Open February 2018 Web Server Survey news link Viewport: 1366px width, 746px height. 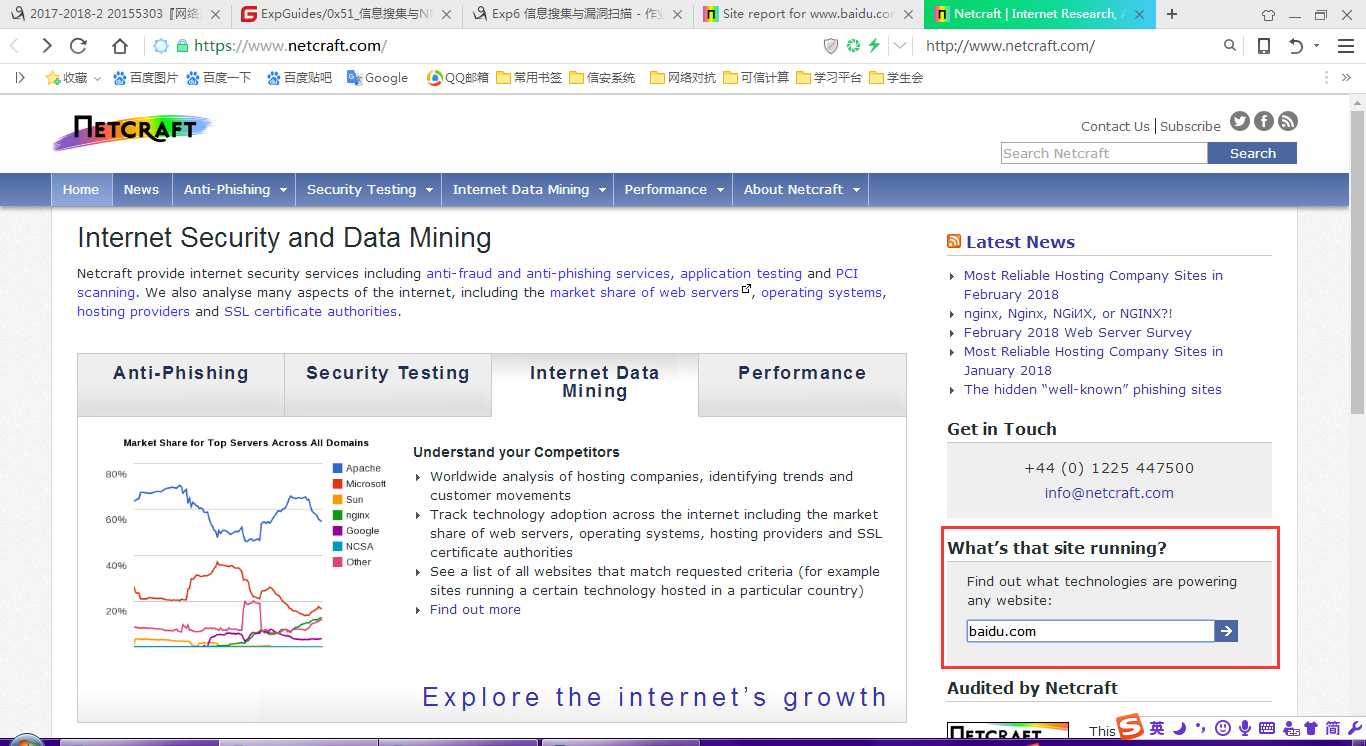pos(1078,332)
